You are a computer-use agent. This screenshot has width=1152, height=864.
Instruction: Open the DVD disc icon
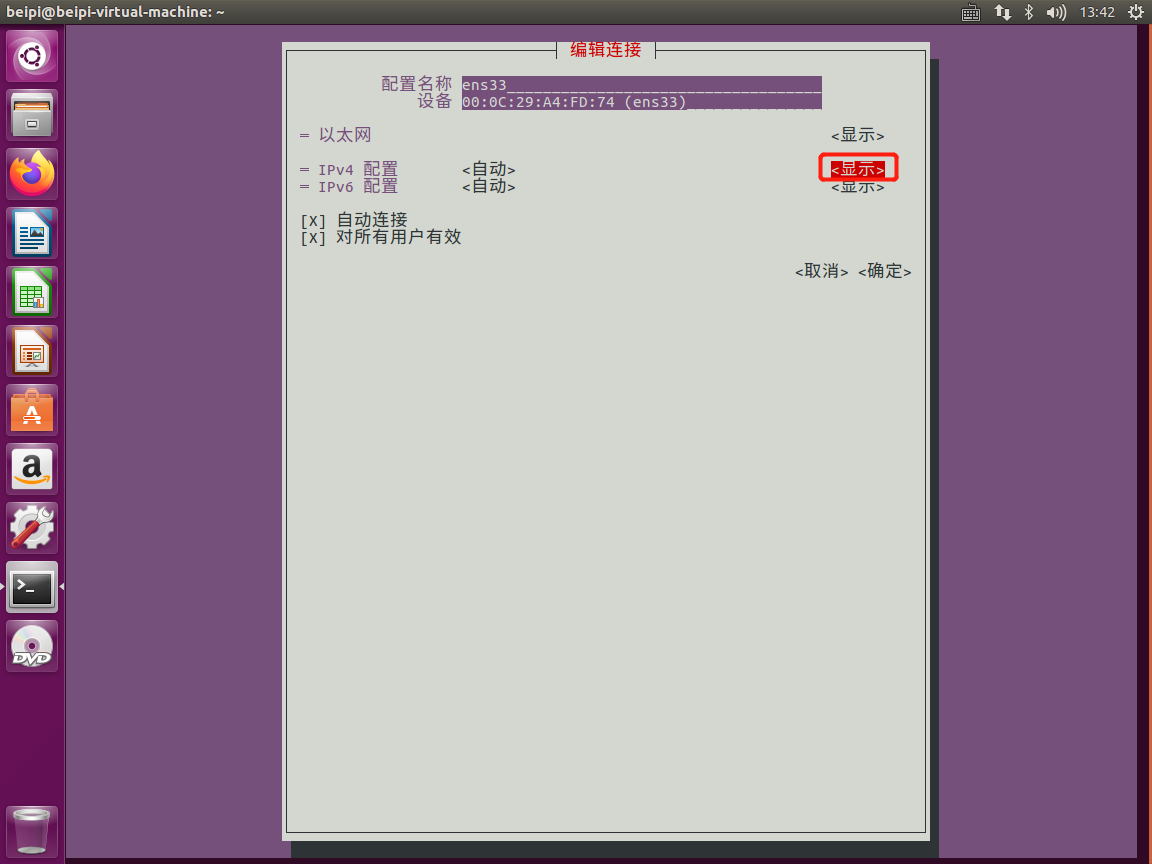(32, 647)
